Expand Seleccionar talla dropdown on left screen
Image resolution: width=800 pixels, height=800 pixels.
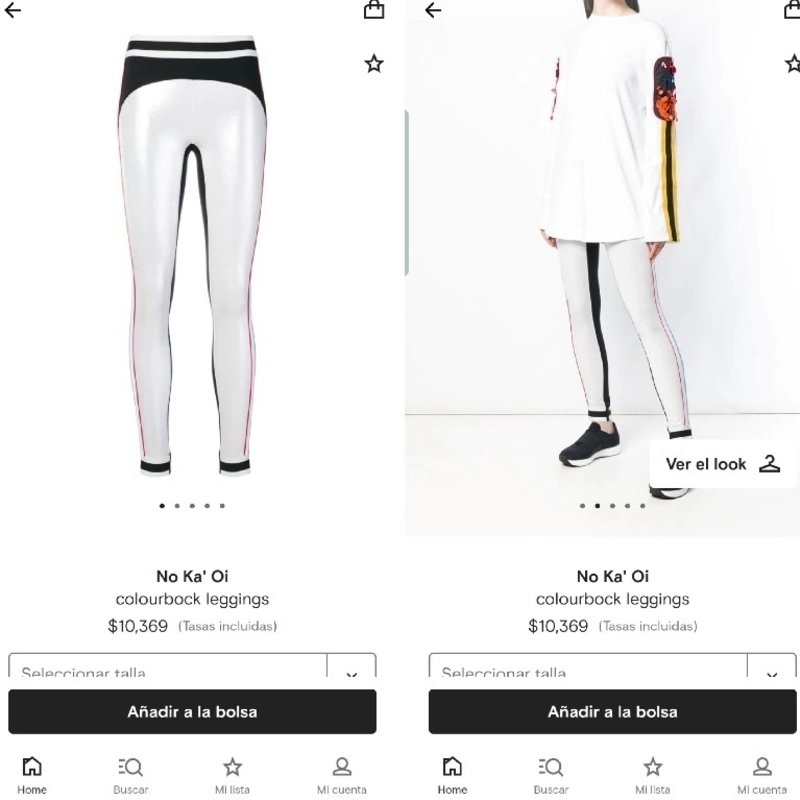point(192,665)
